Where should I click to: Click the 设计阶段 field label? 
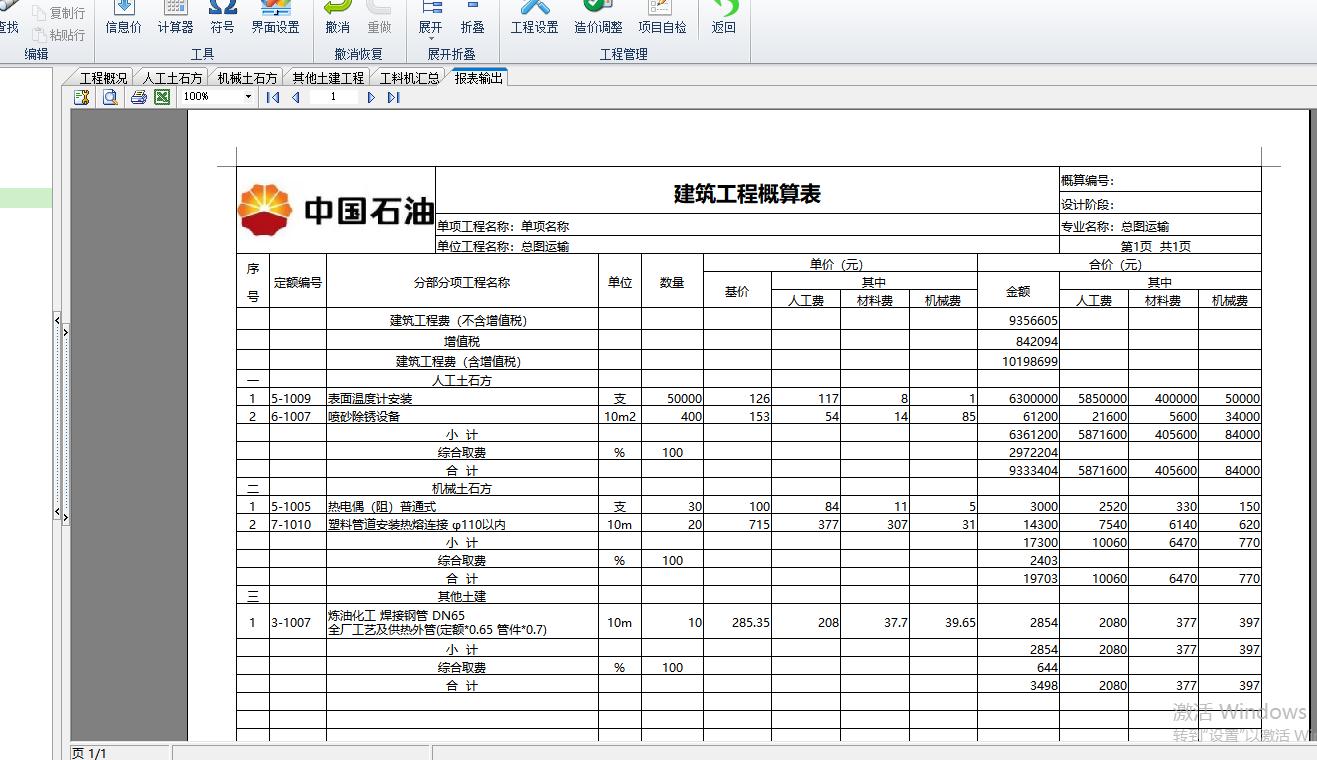tap(1087, 204)
